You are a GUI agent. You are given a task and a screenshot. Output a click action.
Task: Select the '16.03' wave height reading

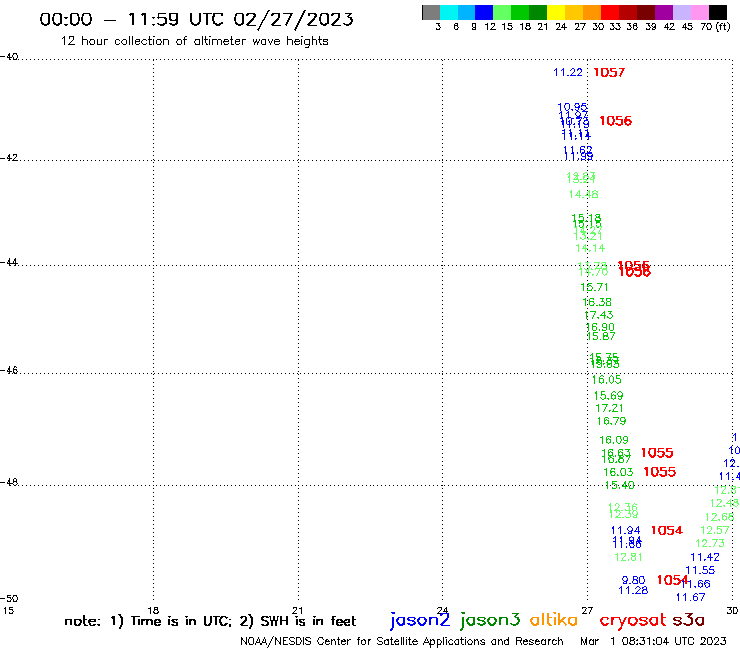[x=618, y=472]
